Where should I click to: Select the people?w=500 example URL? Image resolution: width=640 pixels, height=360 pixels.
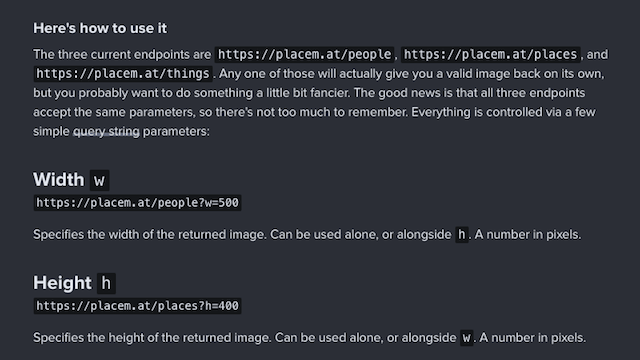click(137, 203)
